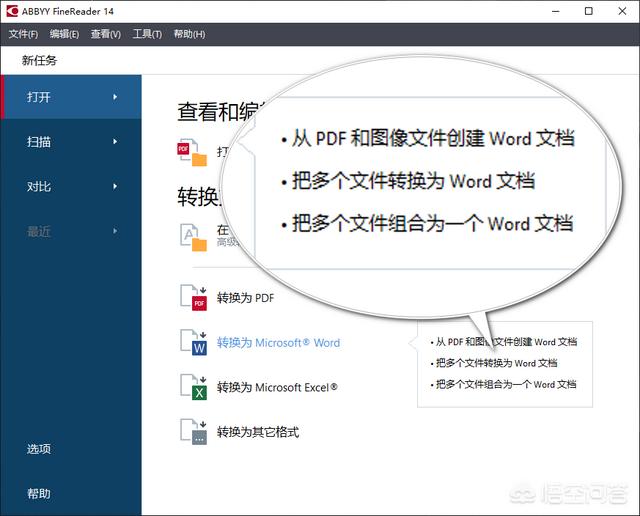Screen dimensions: 640x516
Task: Open 选项 in the sidebar
Action: (x=39, y=449)
